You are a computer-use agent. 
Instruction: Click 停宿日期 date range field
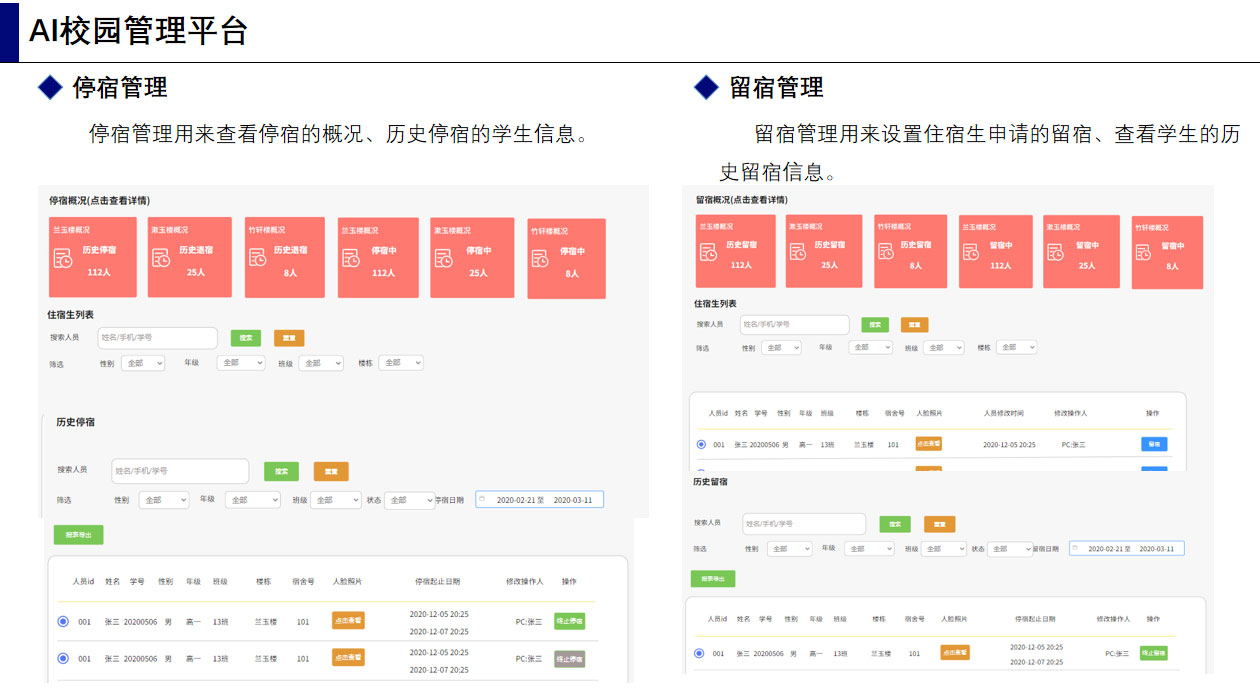539,500
